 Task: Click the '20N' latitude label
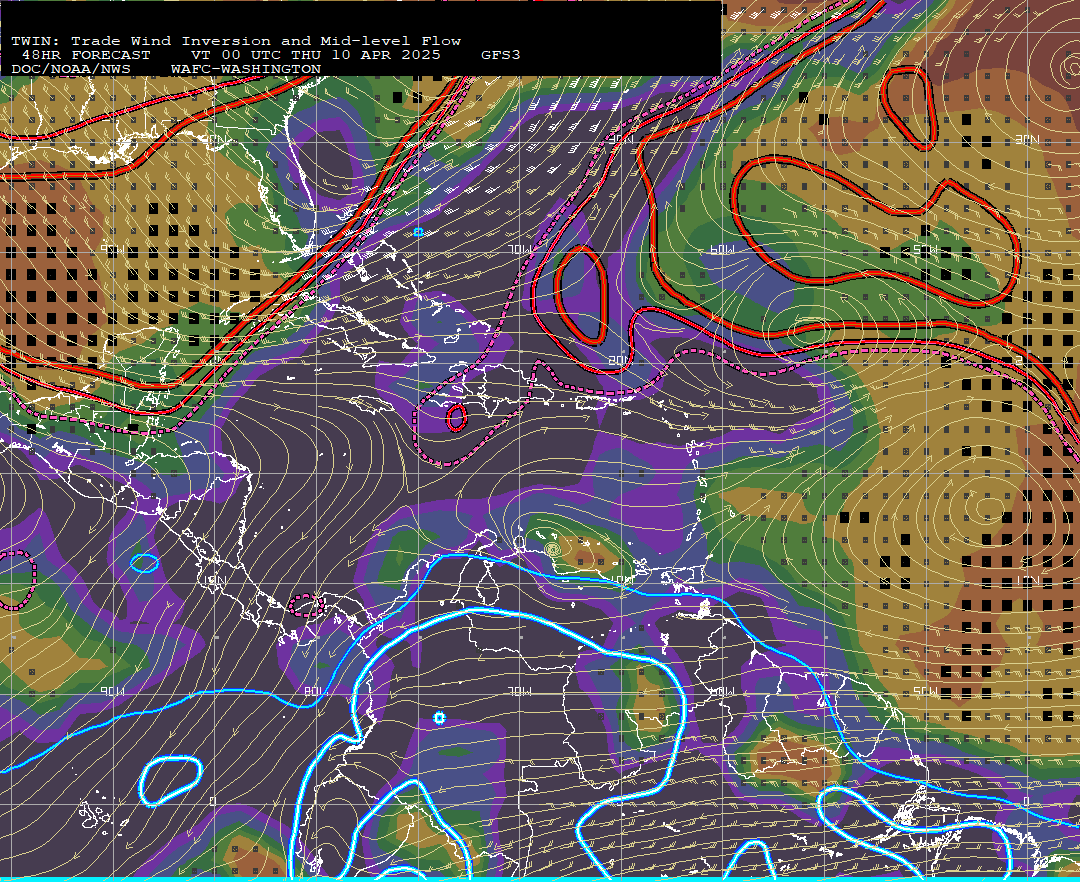point(619,360)
